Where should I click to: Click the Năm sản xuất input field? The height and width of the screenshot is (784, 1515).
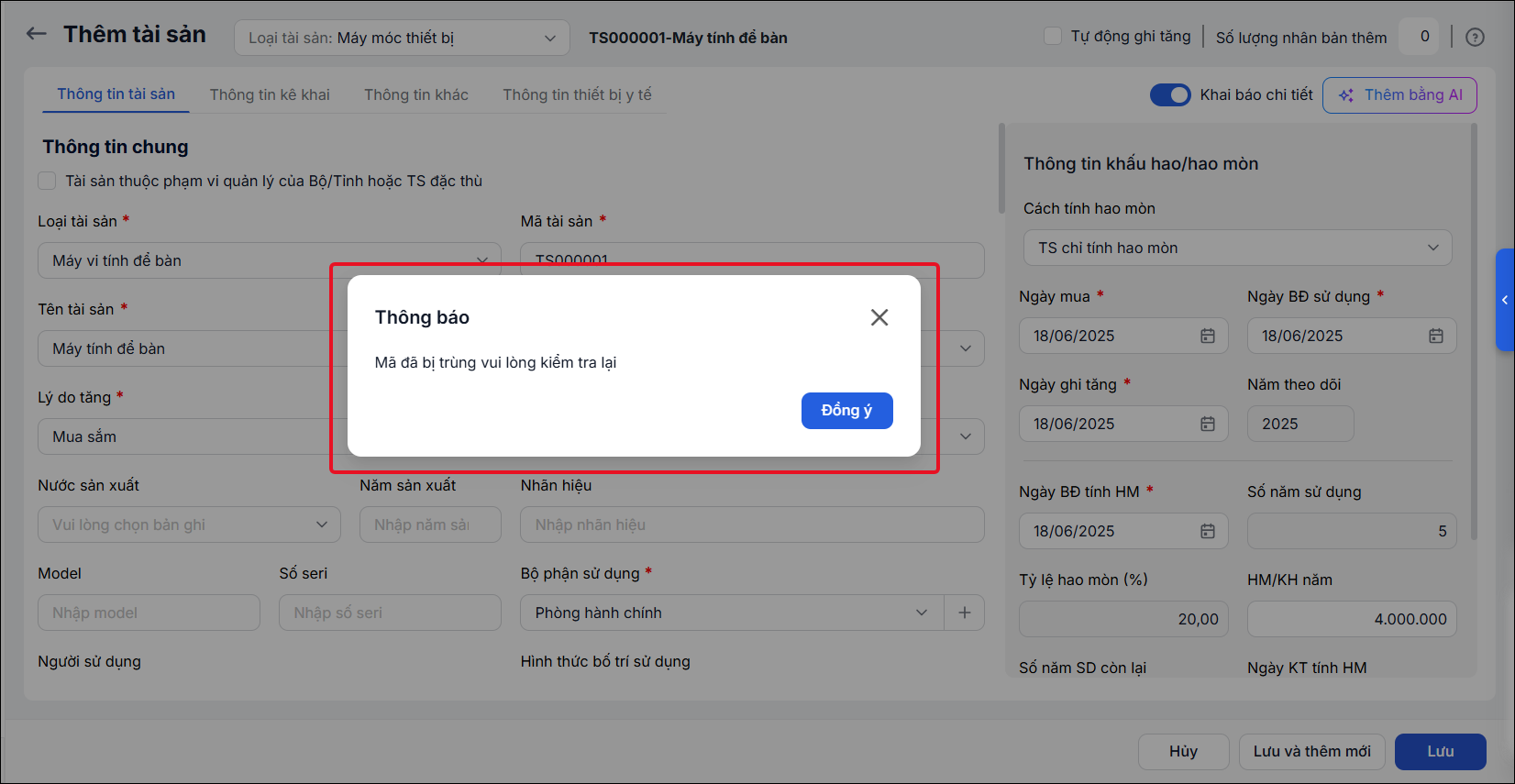430,525
